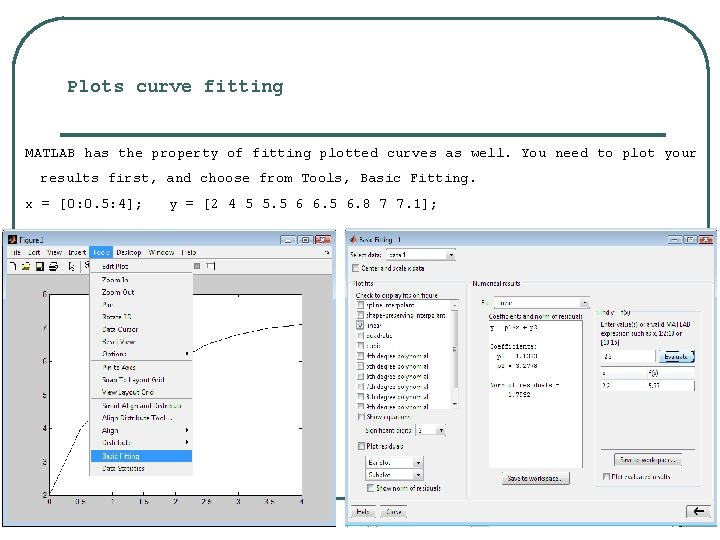Click Close button in Basic Fitting

tap(394, 512)
